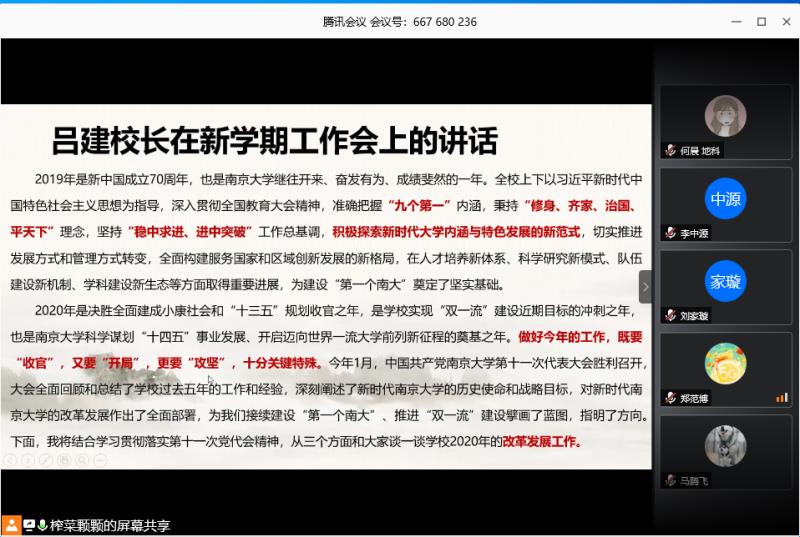The width and height of the screenshot is (800, 537).
Task: Click the green microphone icon beside 榨菜颗颗
Action: [42, 525]
